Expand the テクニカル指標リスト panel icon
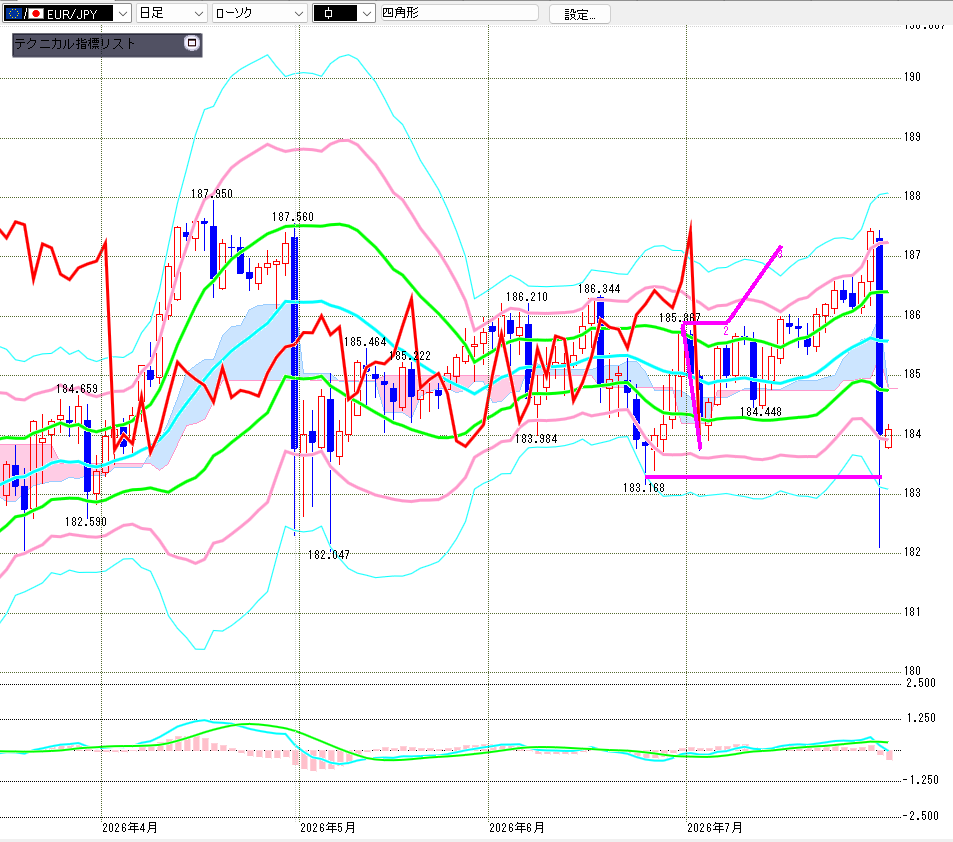The height and width of the screenshot is (842, 953). tap(191, 43)
